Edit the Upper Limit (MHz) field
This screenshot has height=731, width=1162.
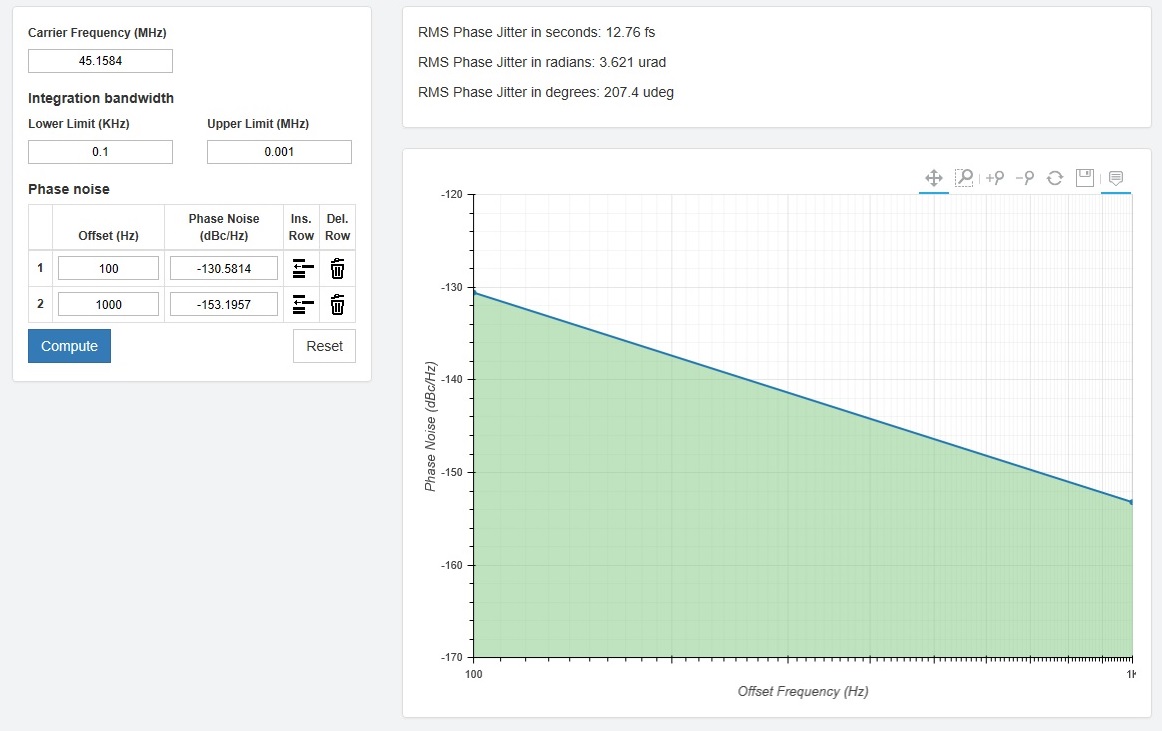click(279, 152)
